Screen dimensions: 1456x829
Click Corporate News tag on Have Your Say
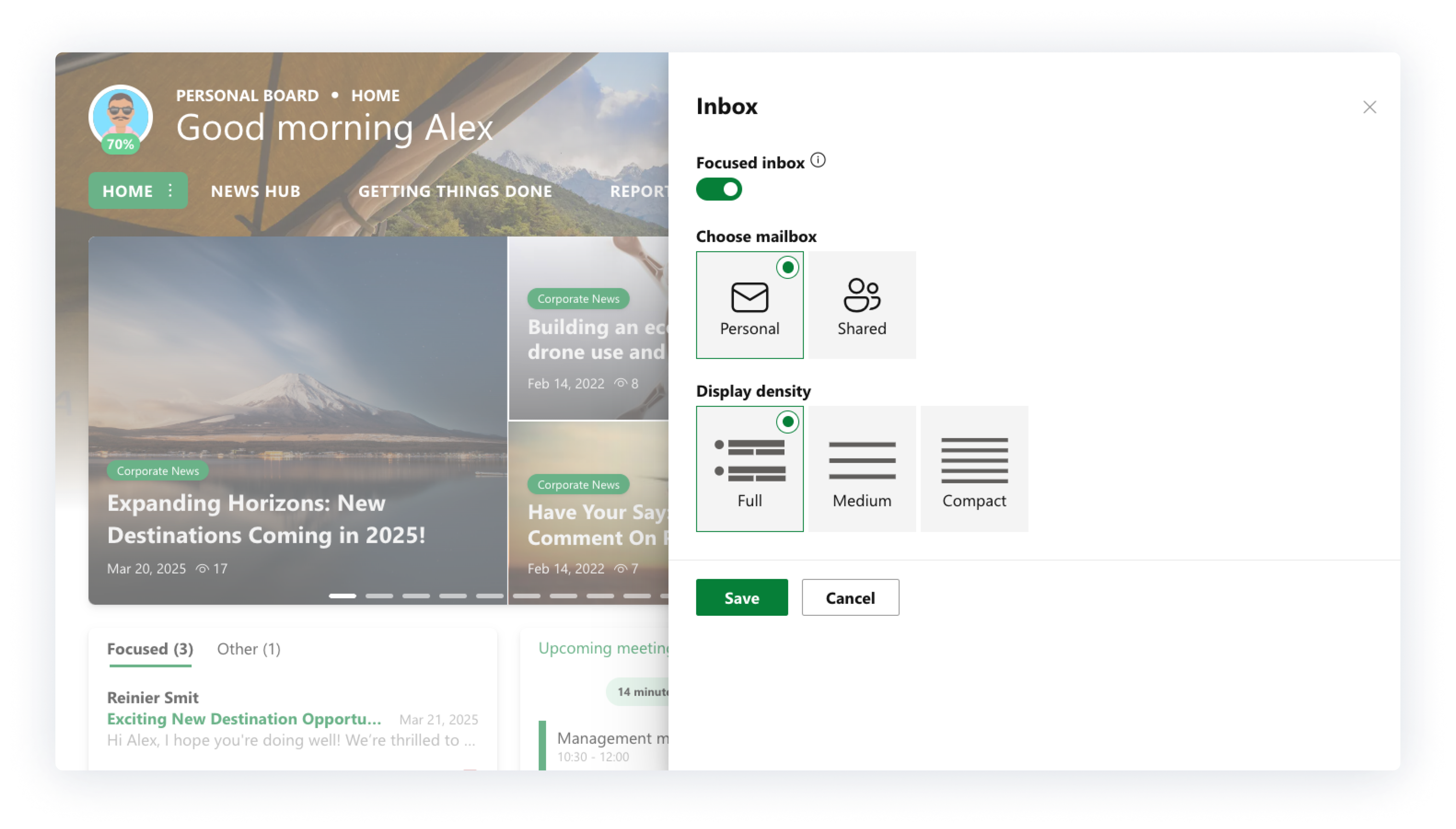(x=578, y=485)
